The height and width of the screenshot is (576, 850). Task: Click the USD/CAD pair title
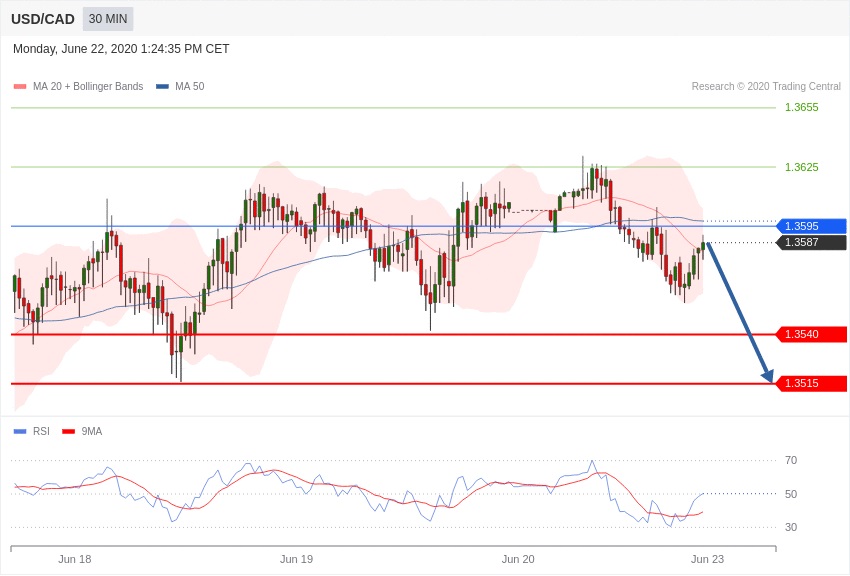point(43,19)
